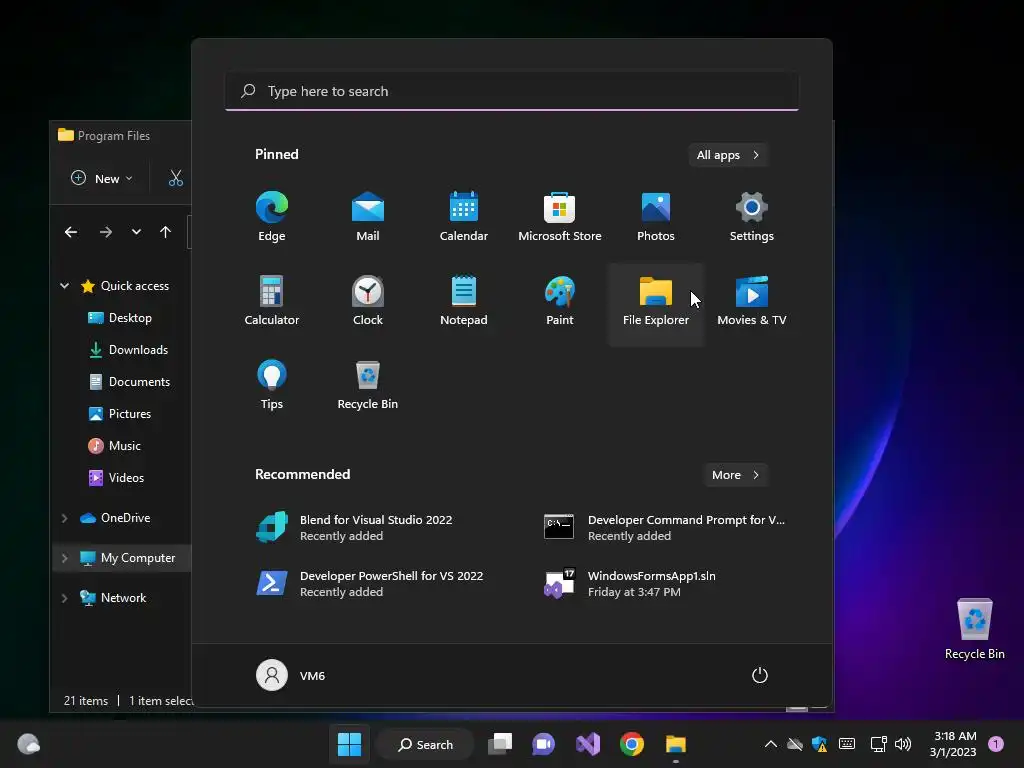The height and width of the screenshot is (768, 1024).
Task: Click the Start menu search box
Action: 512,91
